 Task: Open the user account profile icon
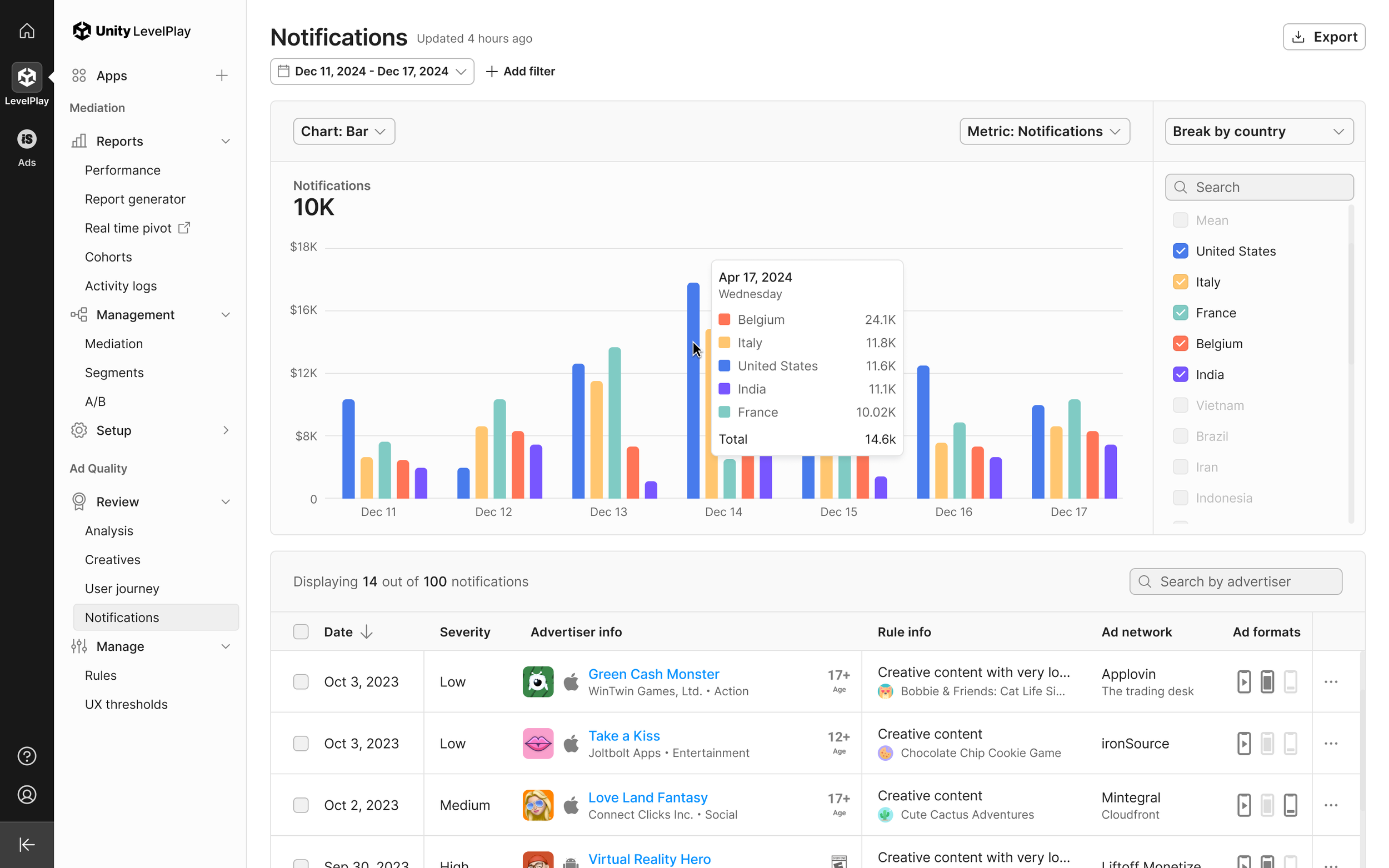tap(27, 795)
